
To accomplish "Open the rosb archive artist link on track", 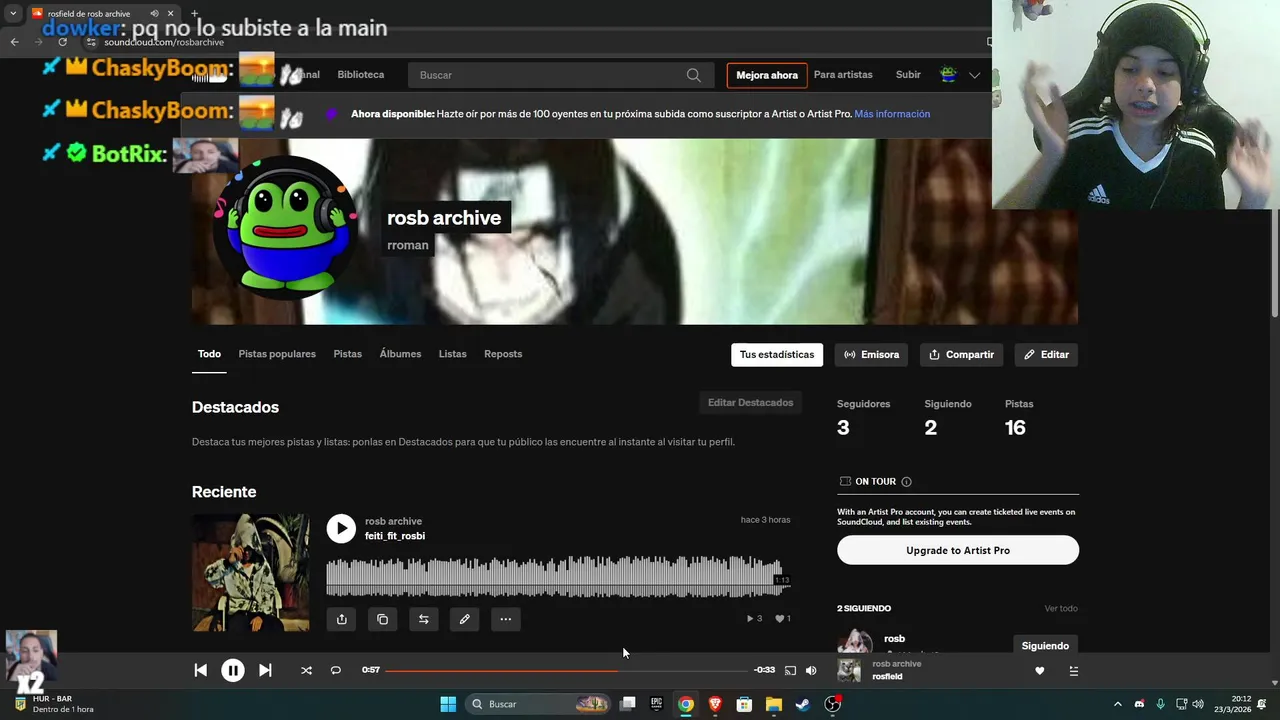I will [x=393, y=521].
